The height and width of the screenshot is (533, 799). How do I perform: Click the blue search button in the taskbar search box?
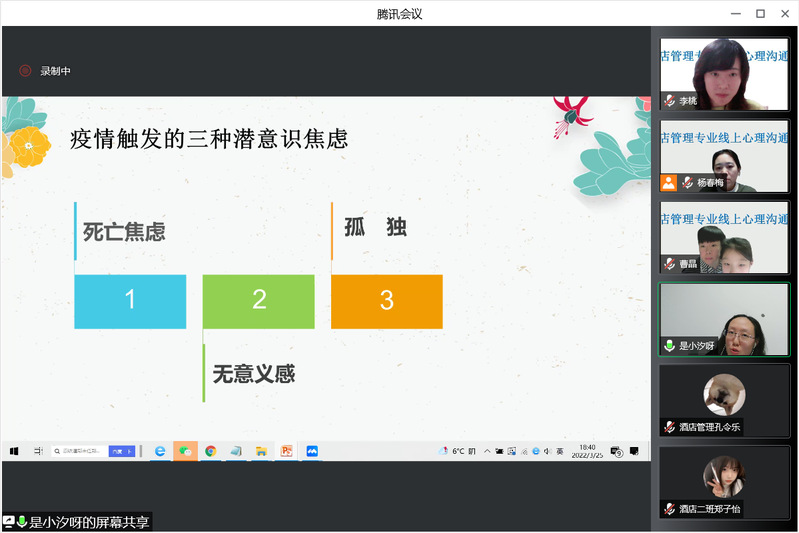121,451
